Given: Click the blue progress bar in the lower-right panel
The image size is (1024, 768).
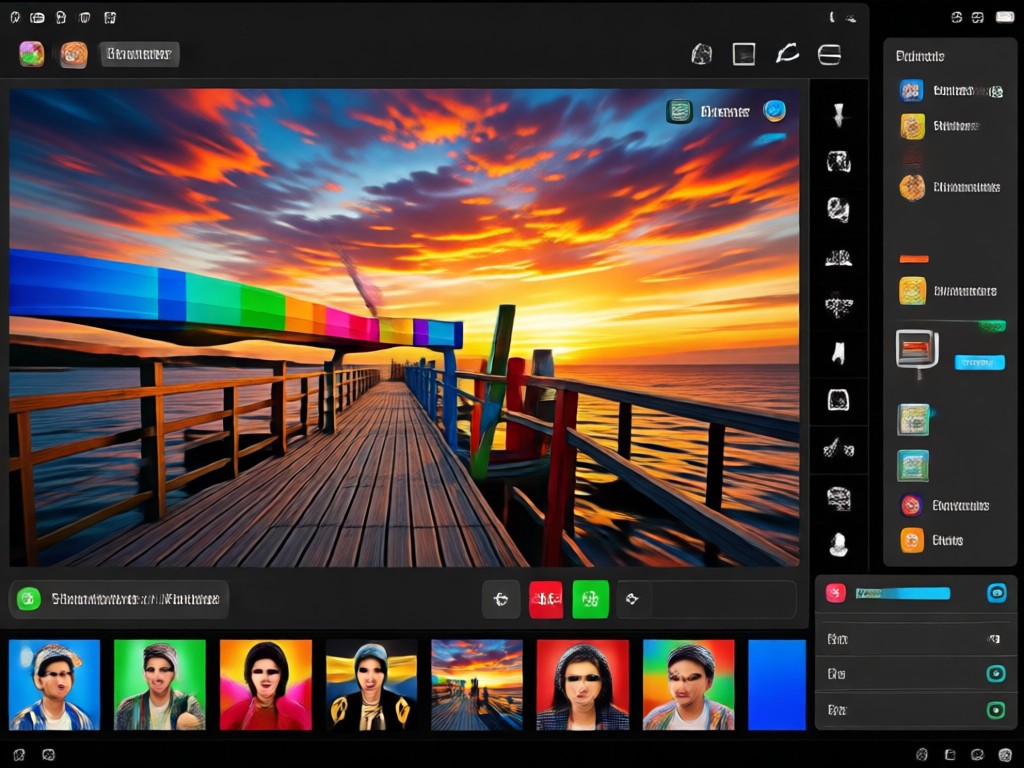Looking at the screenshot, I should [x=903, y=593].
